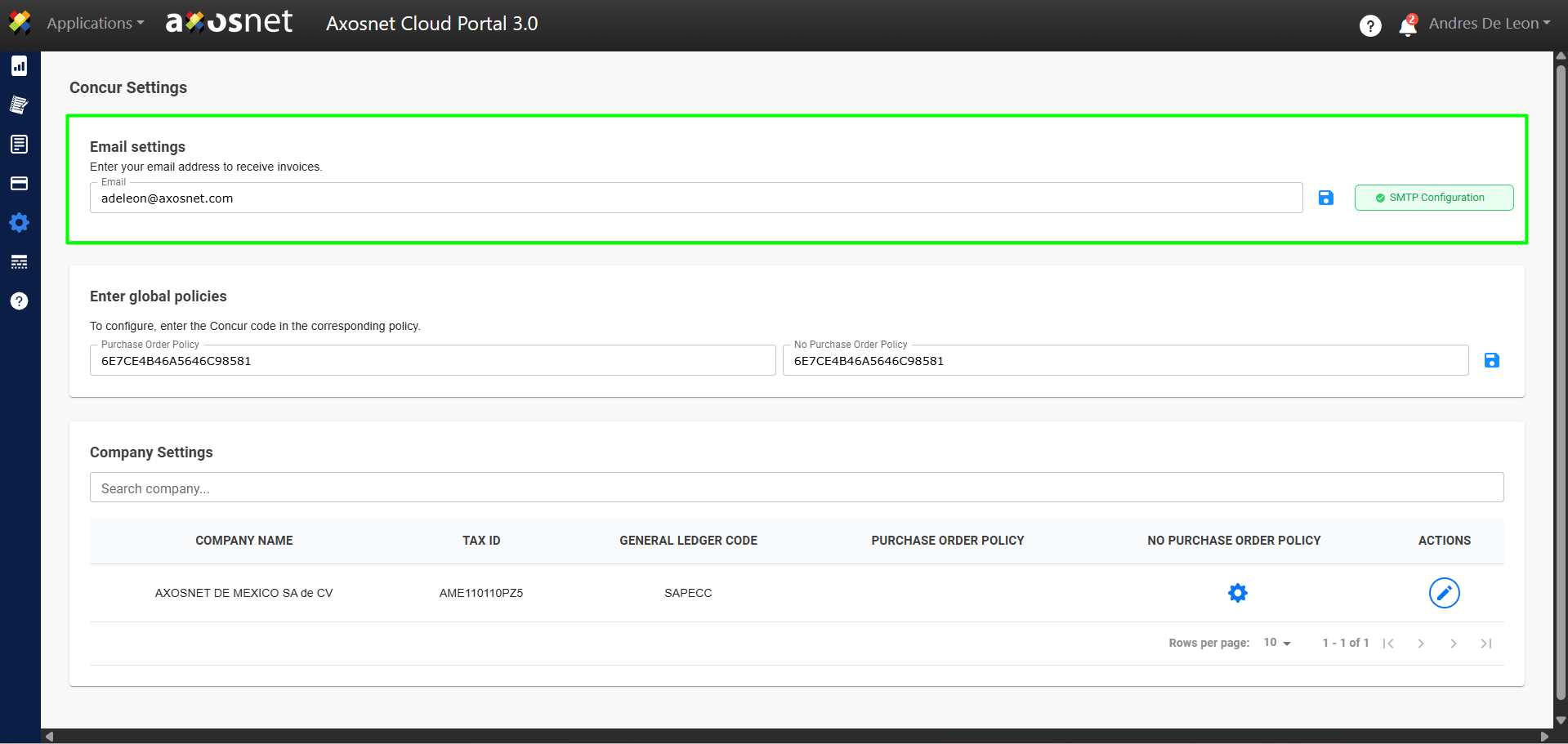This screenshot has height=744, width=1568.
Task: Click the Purchase Order Policy field
Action: pyautogui.click(x=432, y=360)
